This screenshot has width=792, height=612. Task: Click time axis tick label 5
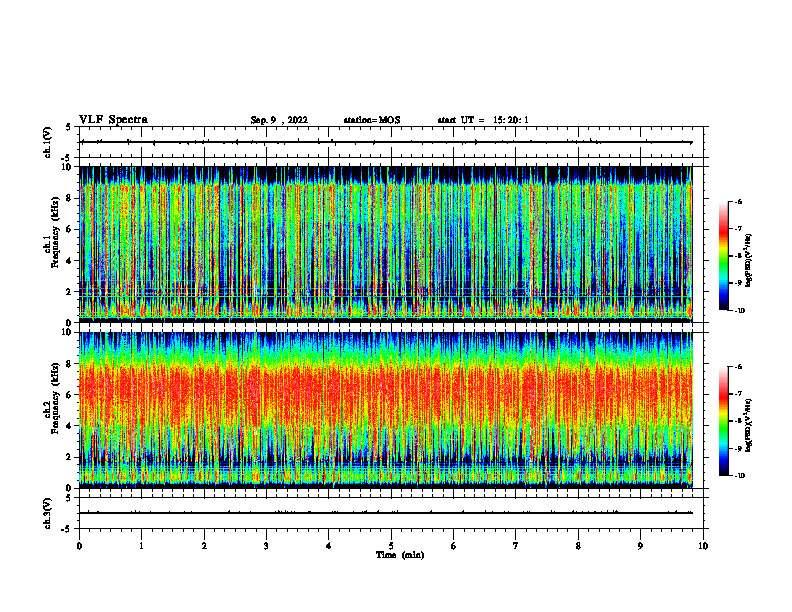click(x=391, y=546)
